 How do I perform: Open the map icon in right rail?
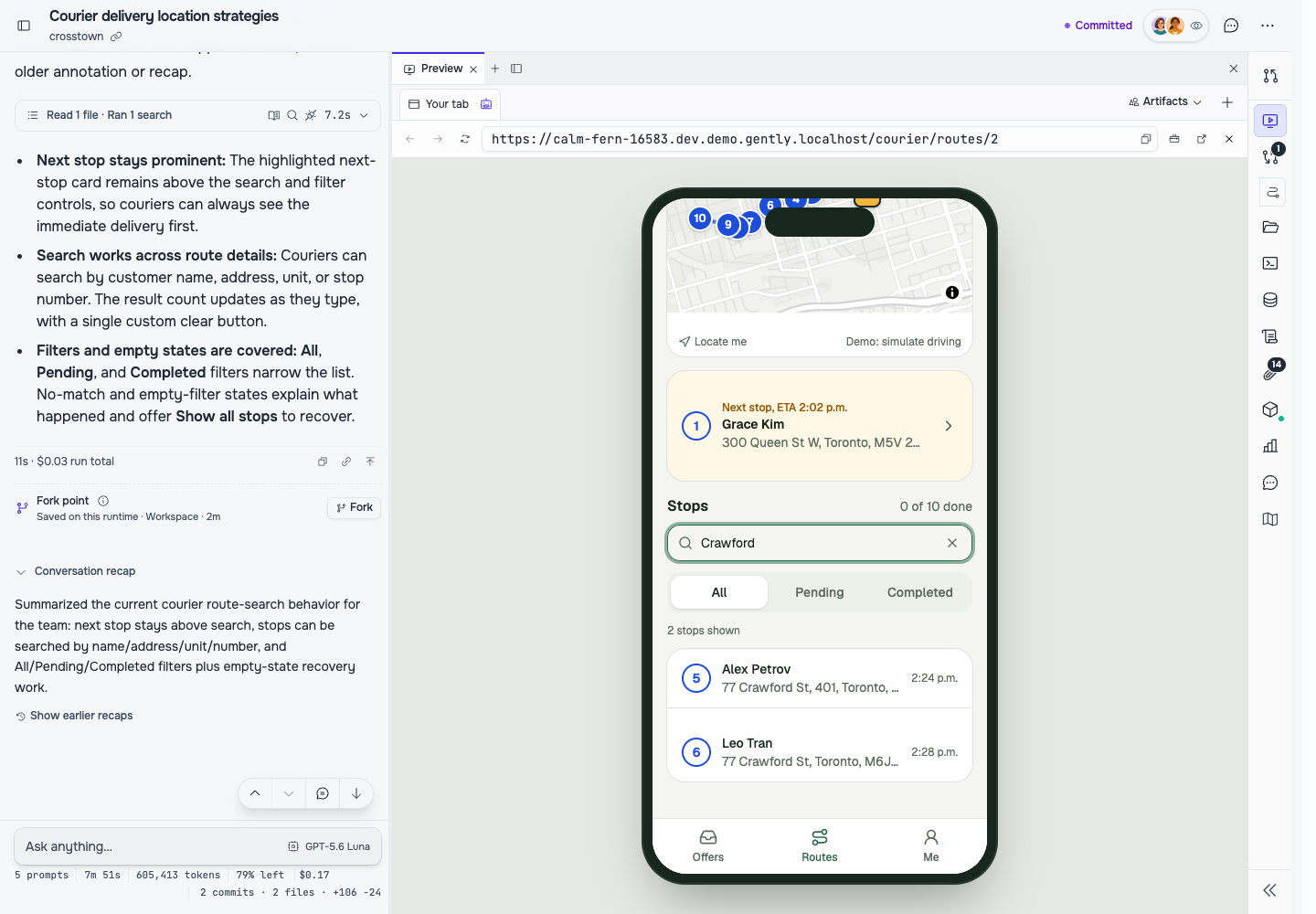[1270, 519]
